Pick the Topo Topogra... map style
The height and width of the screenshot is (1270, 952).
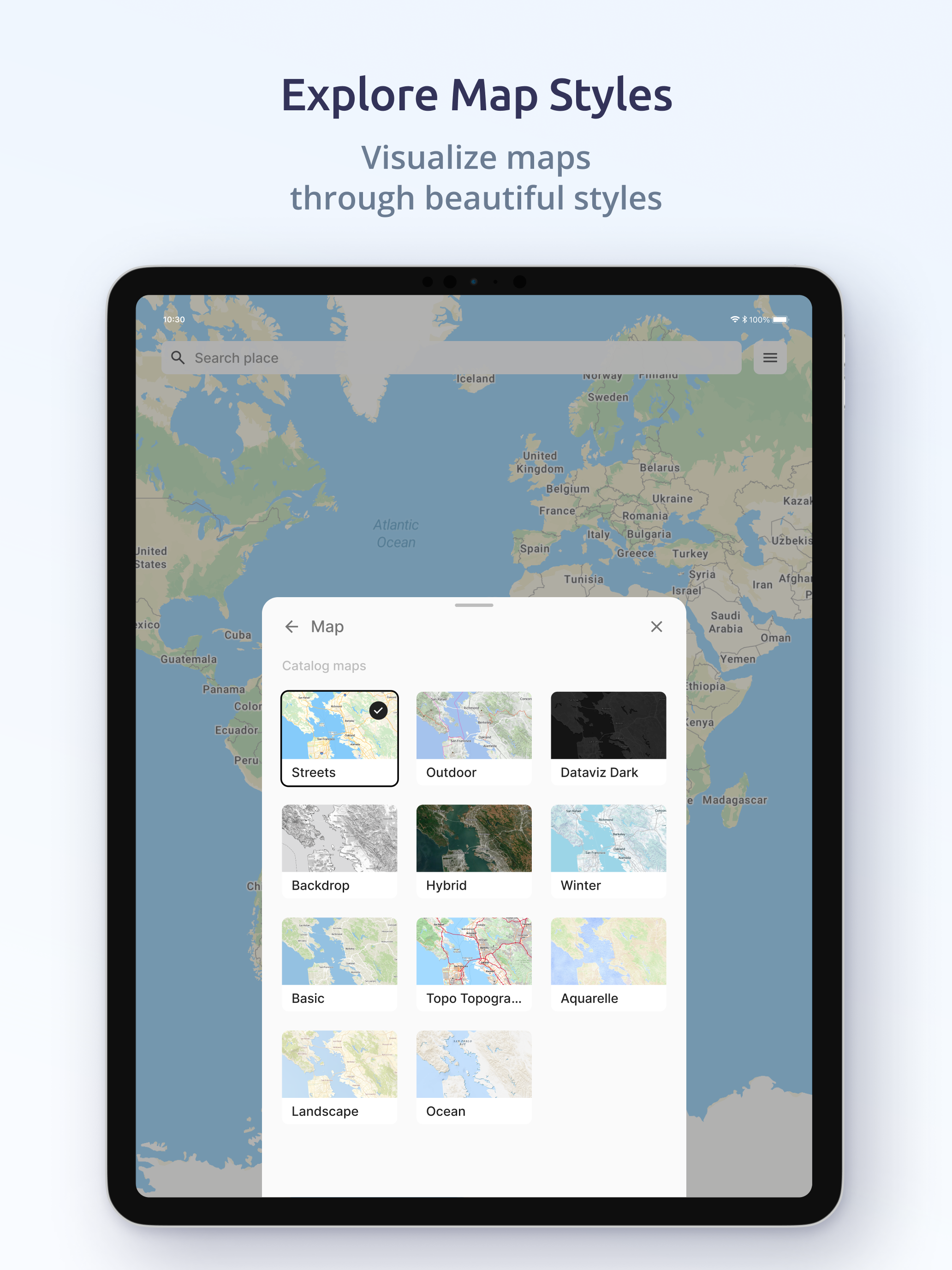[474, 964]
